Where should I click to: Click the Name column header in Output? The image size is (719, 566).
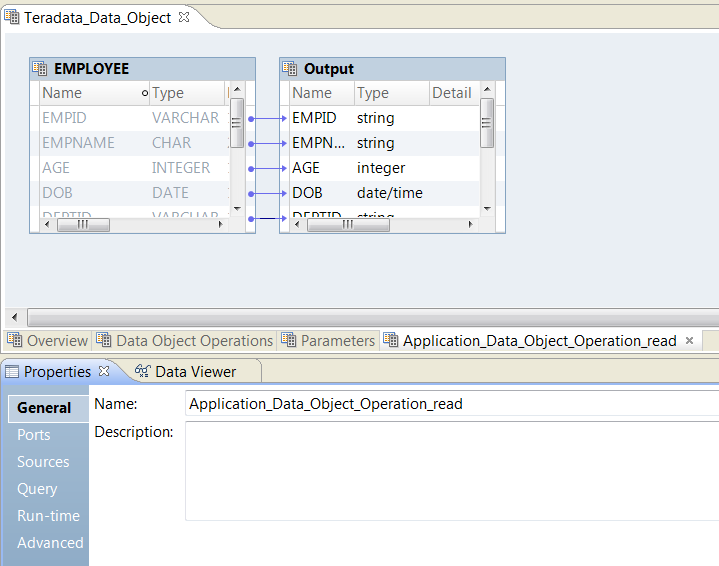[x=322, y=93]
